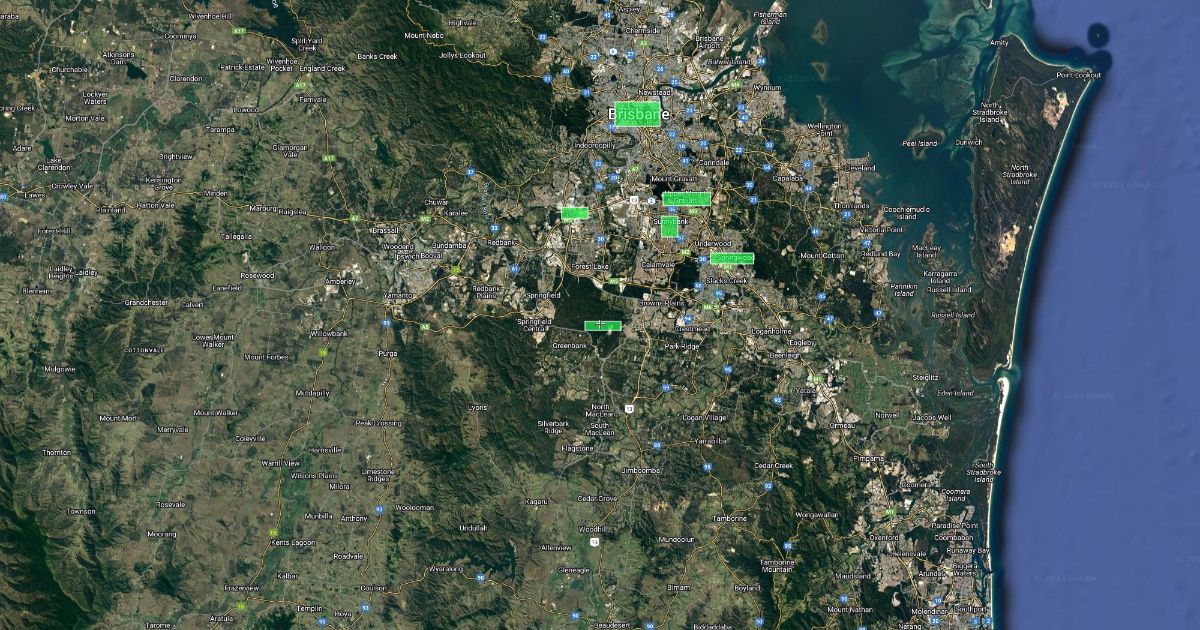Click the Kents Lagoon label
Image resolution: width=1200 pixels, height=630 pixels.
tap(293, 541)
